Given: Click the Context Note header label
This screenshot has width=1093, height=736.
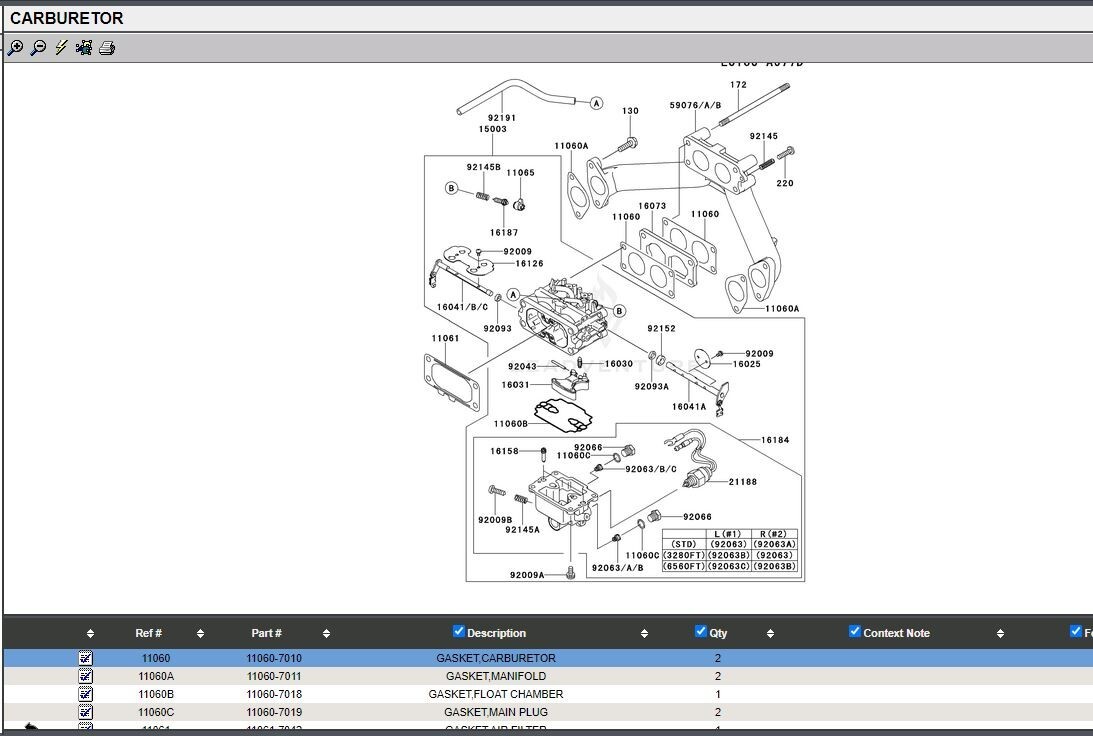Looking at the screenshot, I should click(896, 633).
